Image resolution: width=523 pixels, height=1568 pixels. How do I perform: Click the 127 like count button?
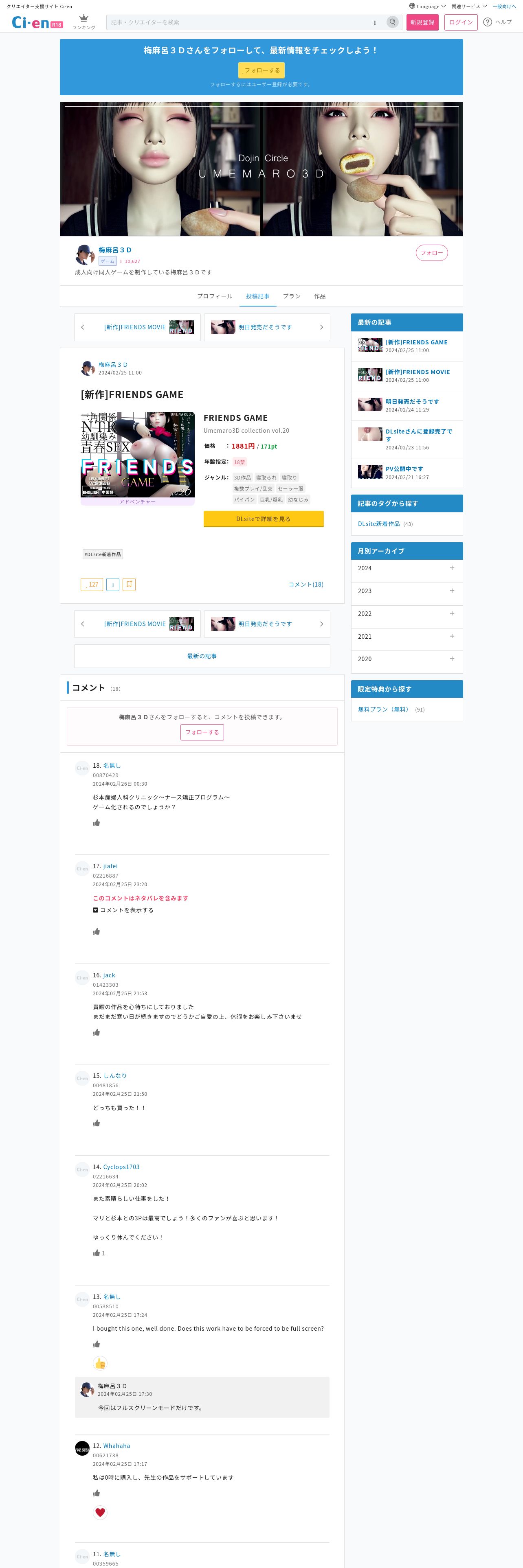pyautogui.click(x=92, y=585)
